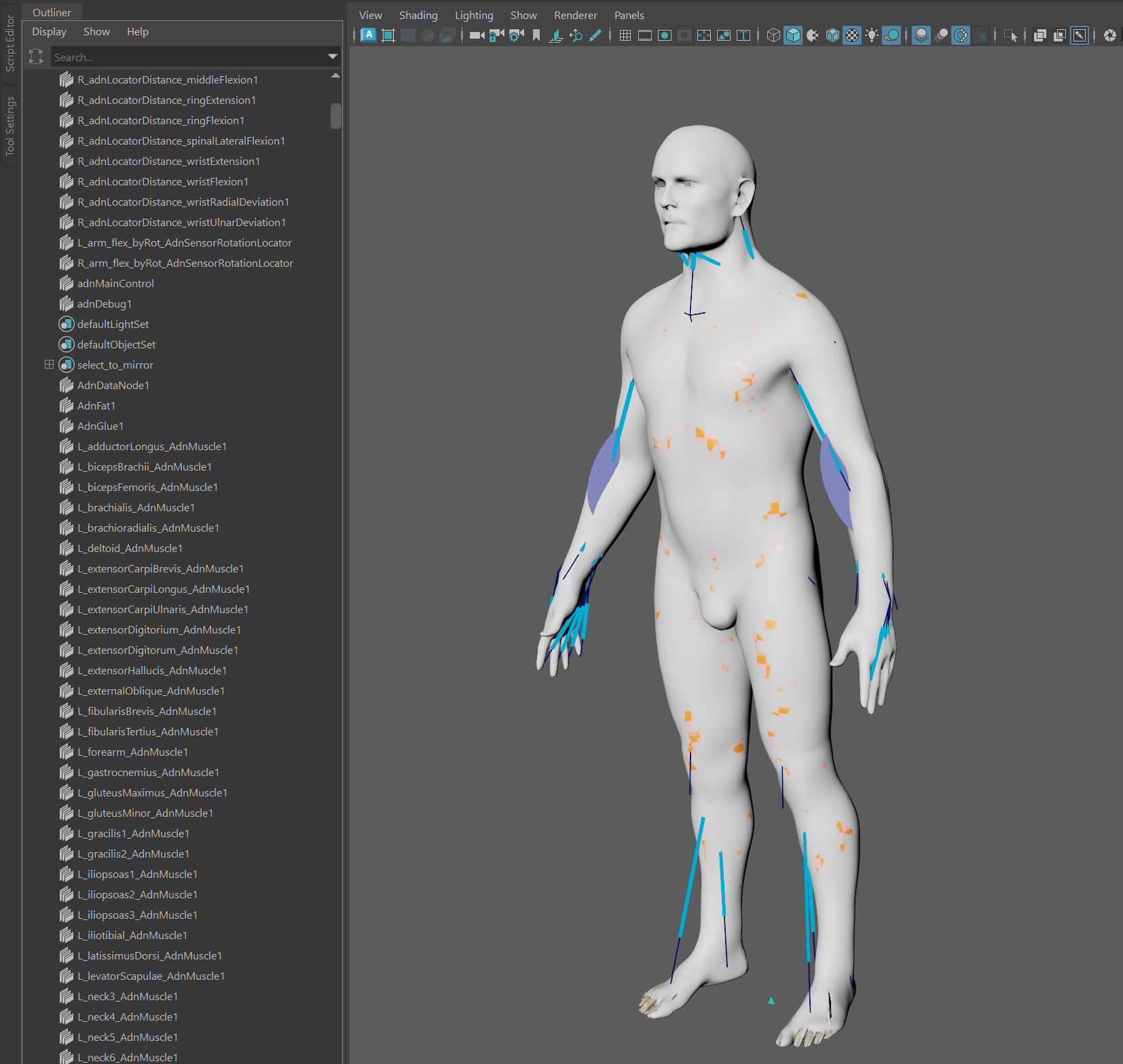Open the Outliner search filter dropdown

pyautogui.click(x=333, y=57)
